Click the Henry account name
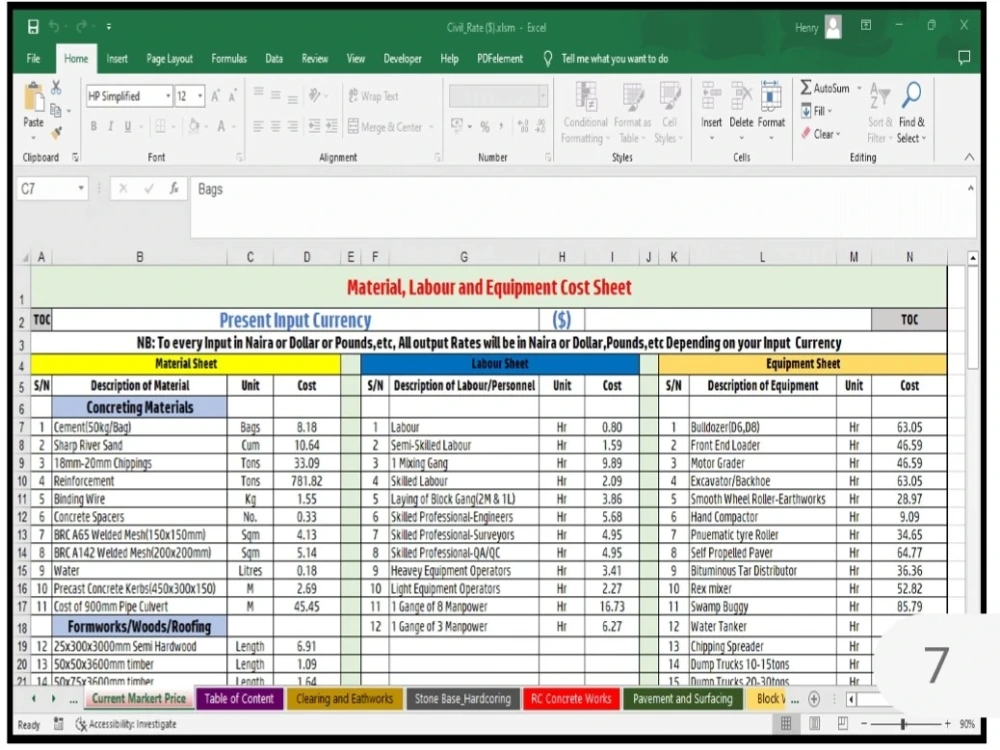This screenshot has height=750, width=1000. click(807, 27)
